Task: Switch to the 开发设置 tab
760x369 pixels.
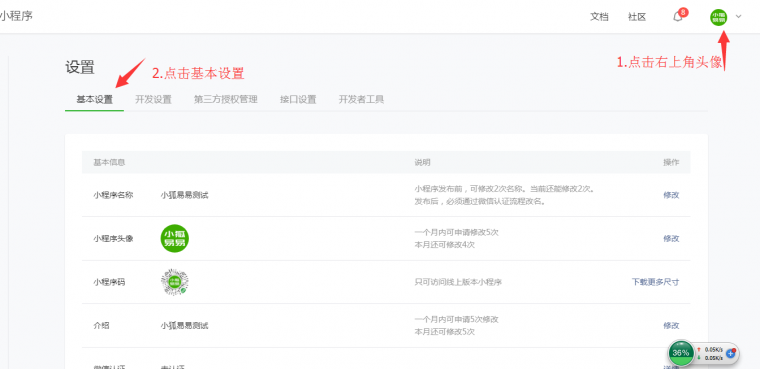Action: click(x=153, y=99)
